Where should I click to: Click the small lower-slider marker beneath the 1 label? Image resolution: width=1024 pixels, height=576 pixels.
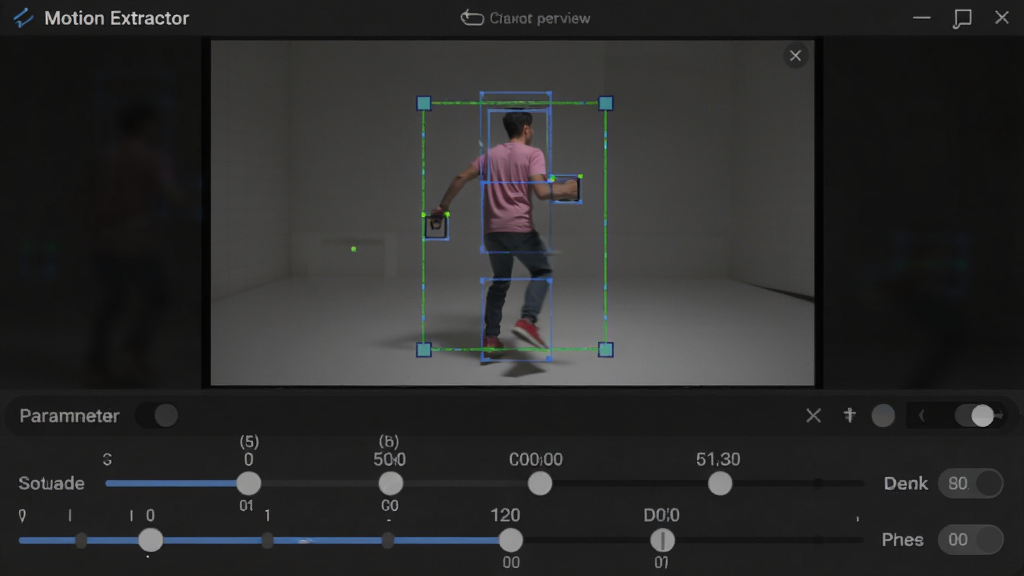pos(267,540)
